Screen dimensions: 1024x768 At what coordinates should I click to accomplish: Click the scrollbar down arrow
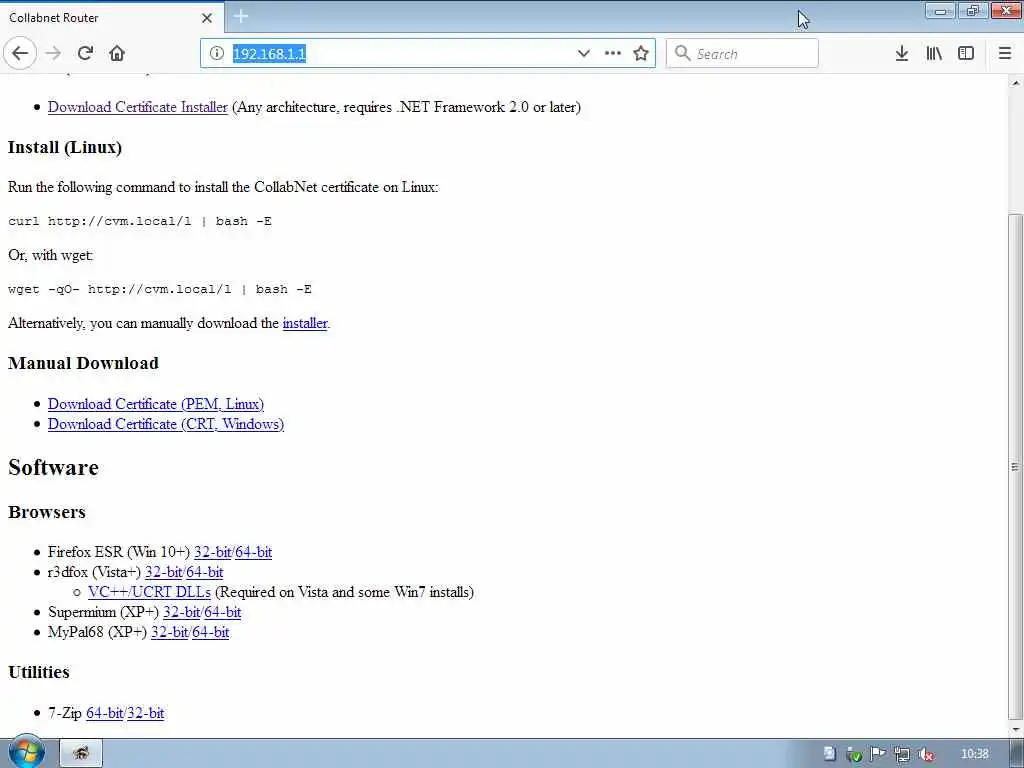pyautogui.click(x=1016, y=729)
